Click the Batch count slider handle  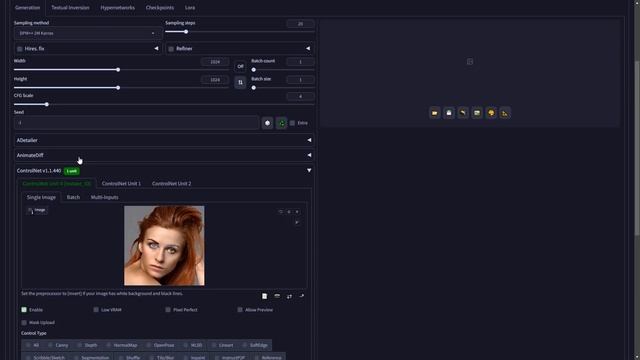254,70
